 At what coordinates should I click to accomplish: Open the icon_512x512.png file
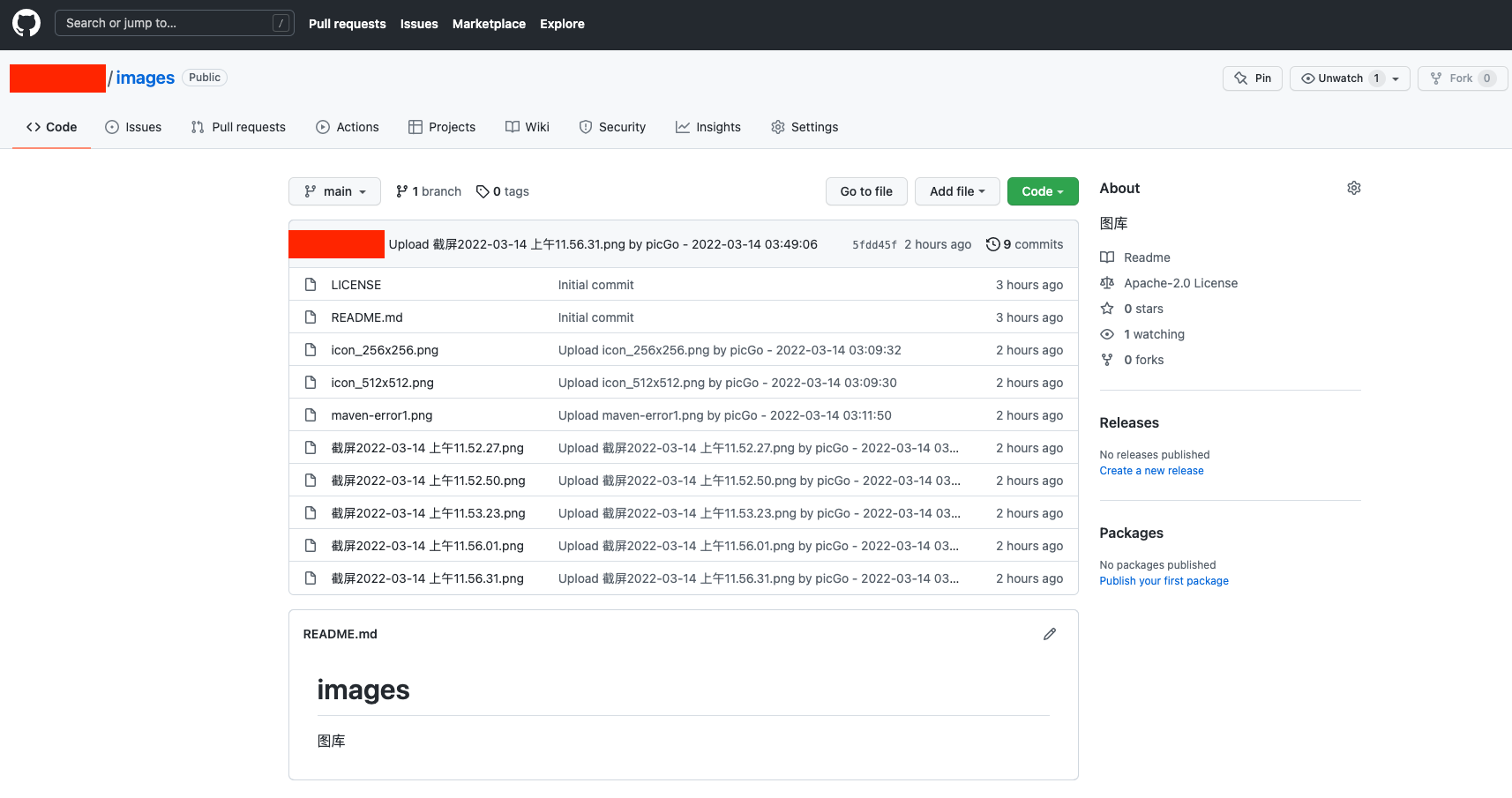point(383,383)
